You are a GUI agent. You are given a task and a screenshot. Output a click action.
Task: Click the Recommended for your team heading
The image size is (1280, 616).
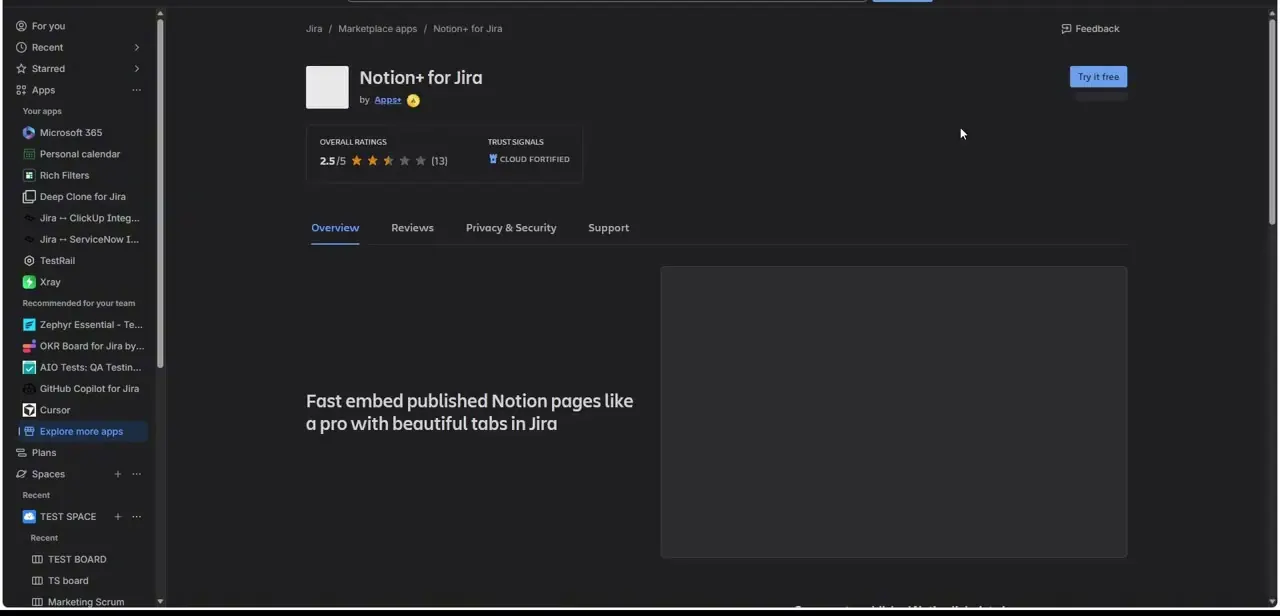pyautogui.click(x=79, y=304)
